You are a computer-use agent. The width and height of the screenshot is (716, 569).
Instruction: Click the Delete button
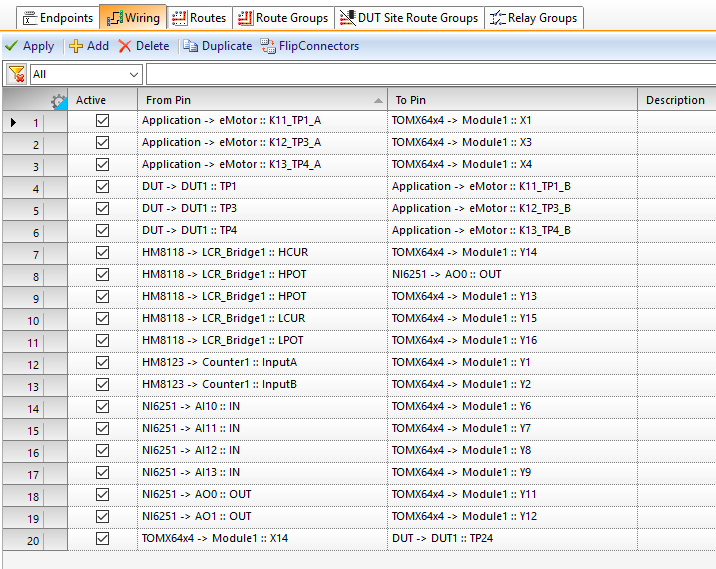pyautogui.click(x=144, y=46)
